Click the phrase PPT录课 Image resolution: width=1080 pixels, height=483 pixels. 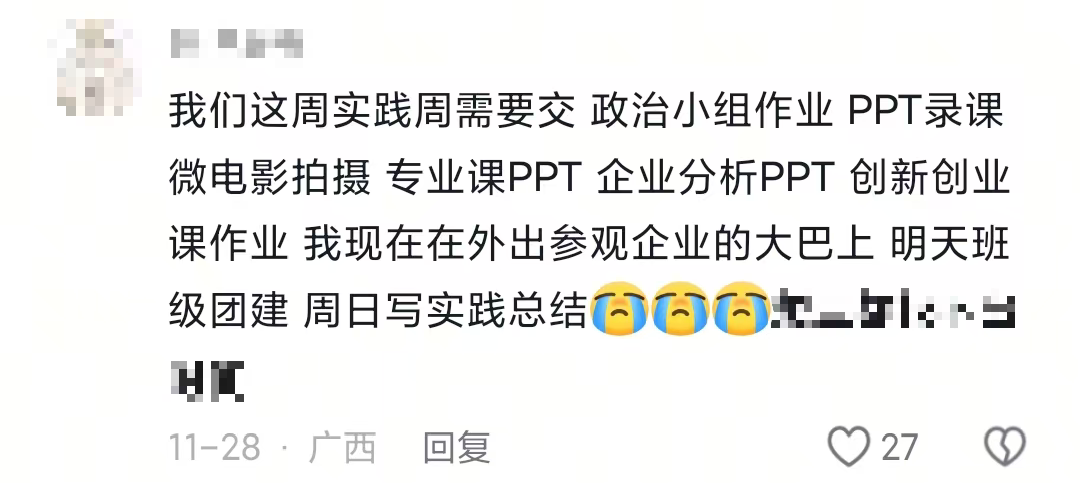pos(925,112)
